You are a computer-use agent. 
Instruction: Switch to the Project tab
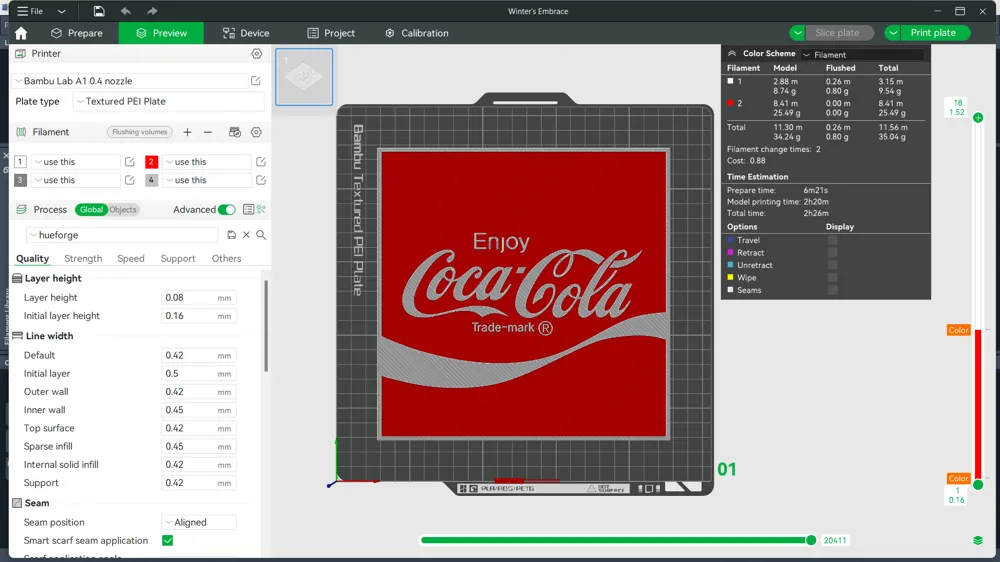(331, 33)
